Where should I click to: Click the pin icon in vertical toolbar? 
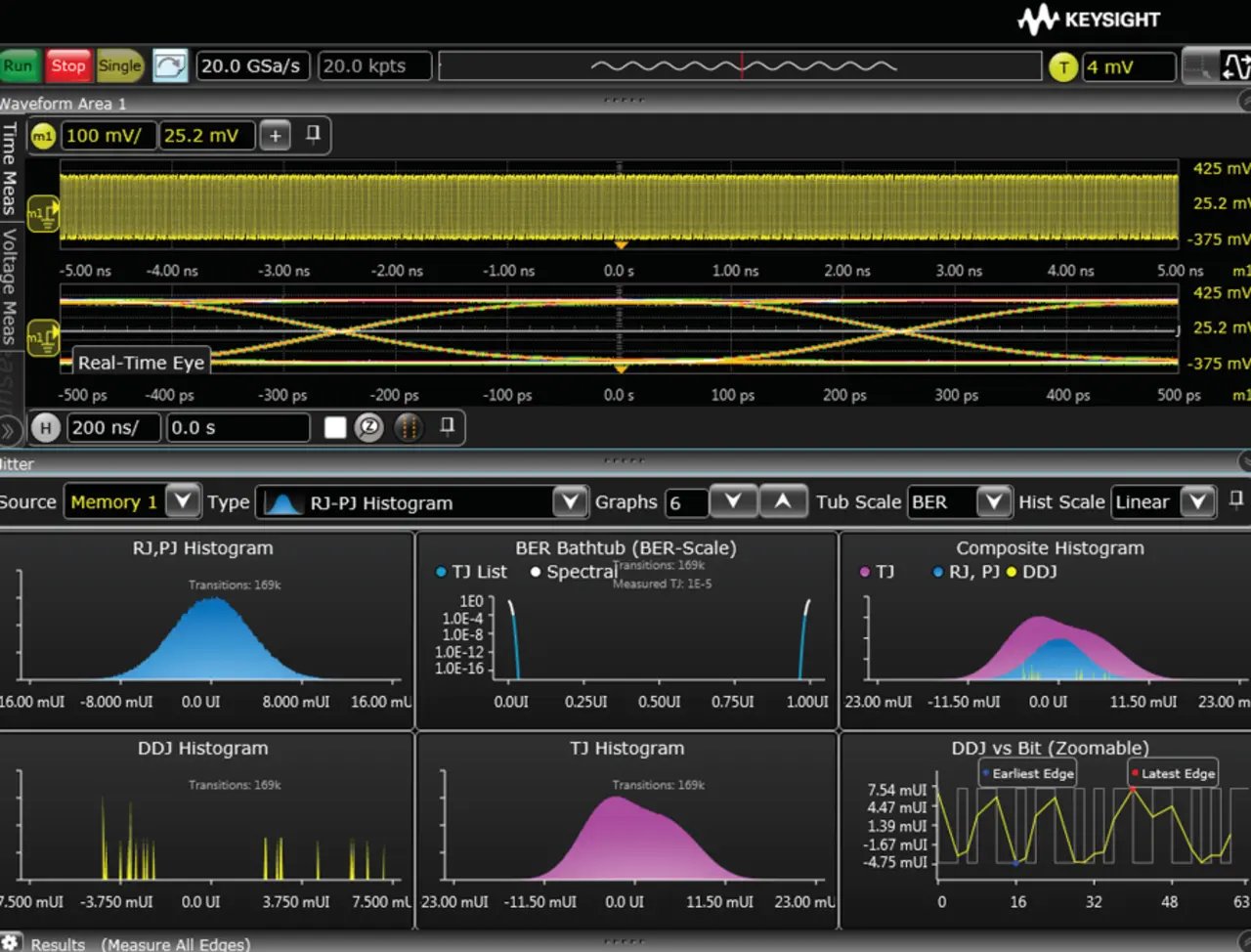click(313, 134)
